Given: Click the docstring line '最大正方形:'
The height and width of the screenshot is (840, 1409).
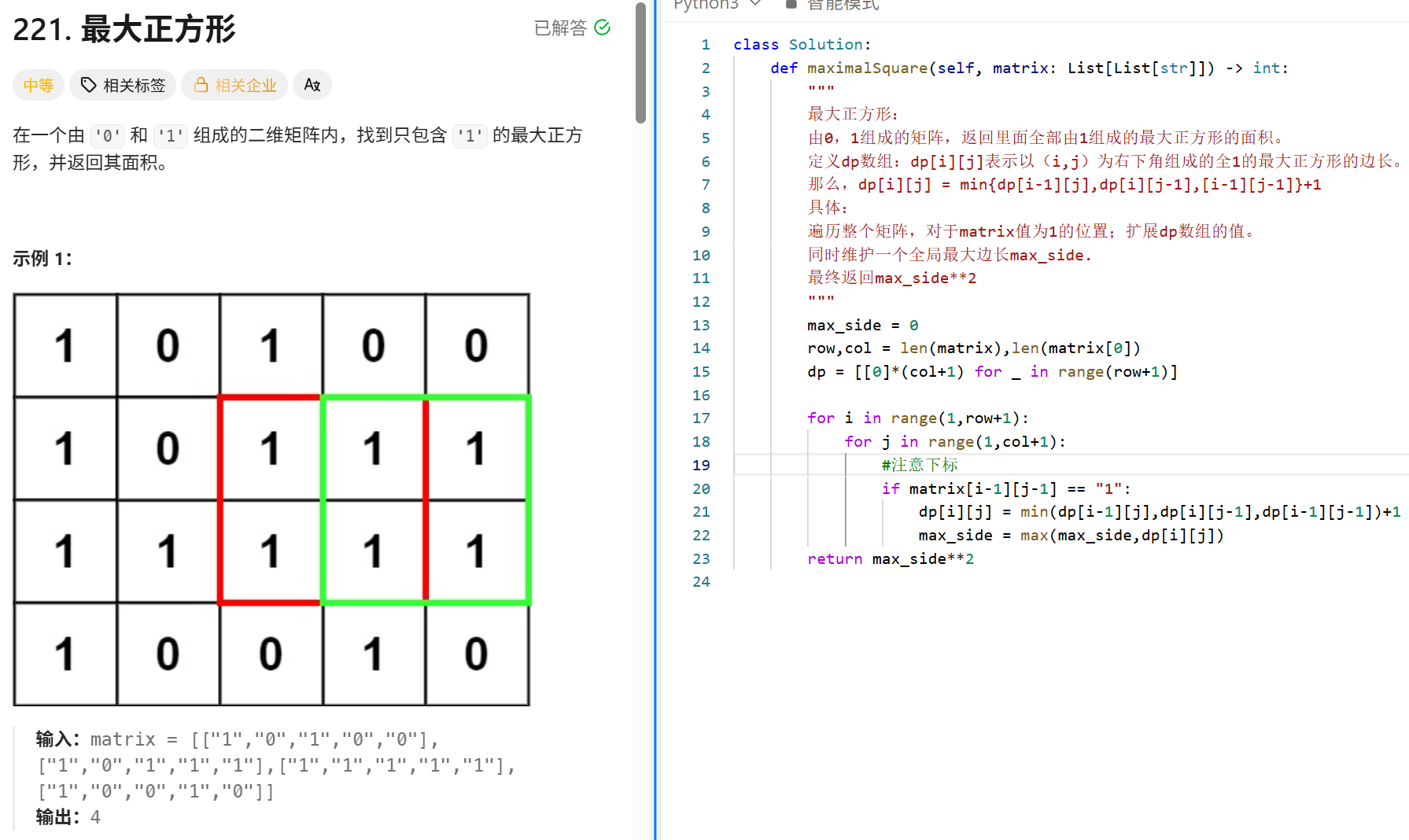Looking at the screenshot, I should pyautogui.click(x=852, y=114).
